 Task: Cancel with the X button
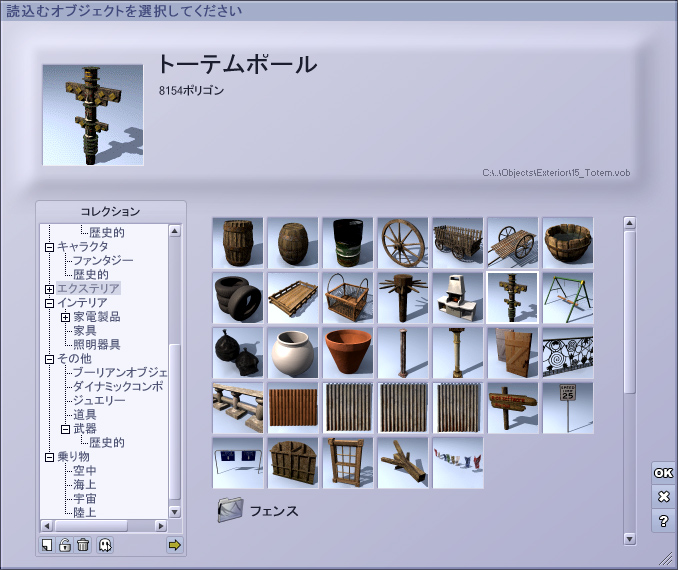tap(663, 496)
